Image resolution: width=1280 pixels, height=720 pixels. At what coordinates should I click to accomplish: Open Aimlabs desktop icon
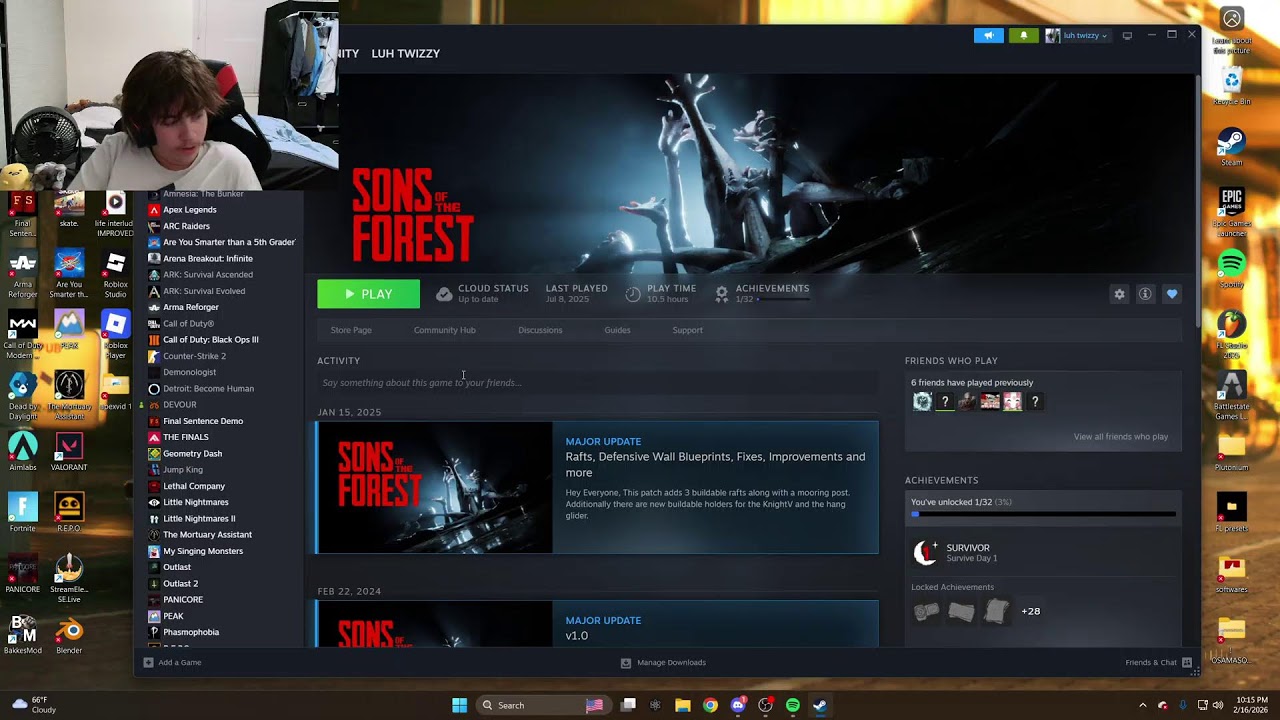pos(22,450)
